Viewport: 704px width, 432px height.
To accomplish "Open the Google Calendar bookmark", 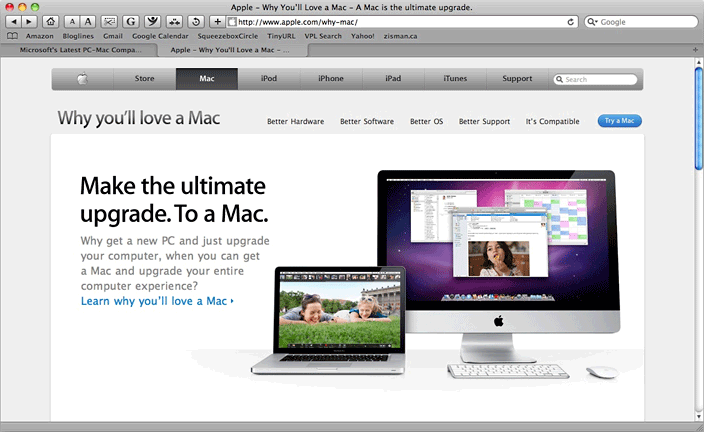I will click(160, 36).
